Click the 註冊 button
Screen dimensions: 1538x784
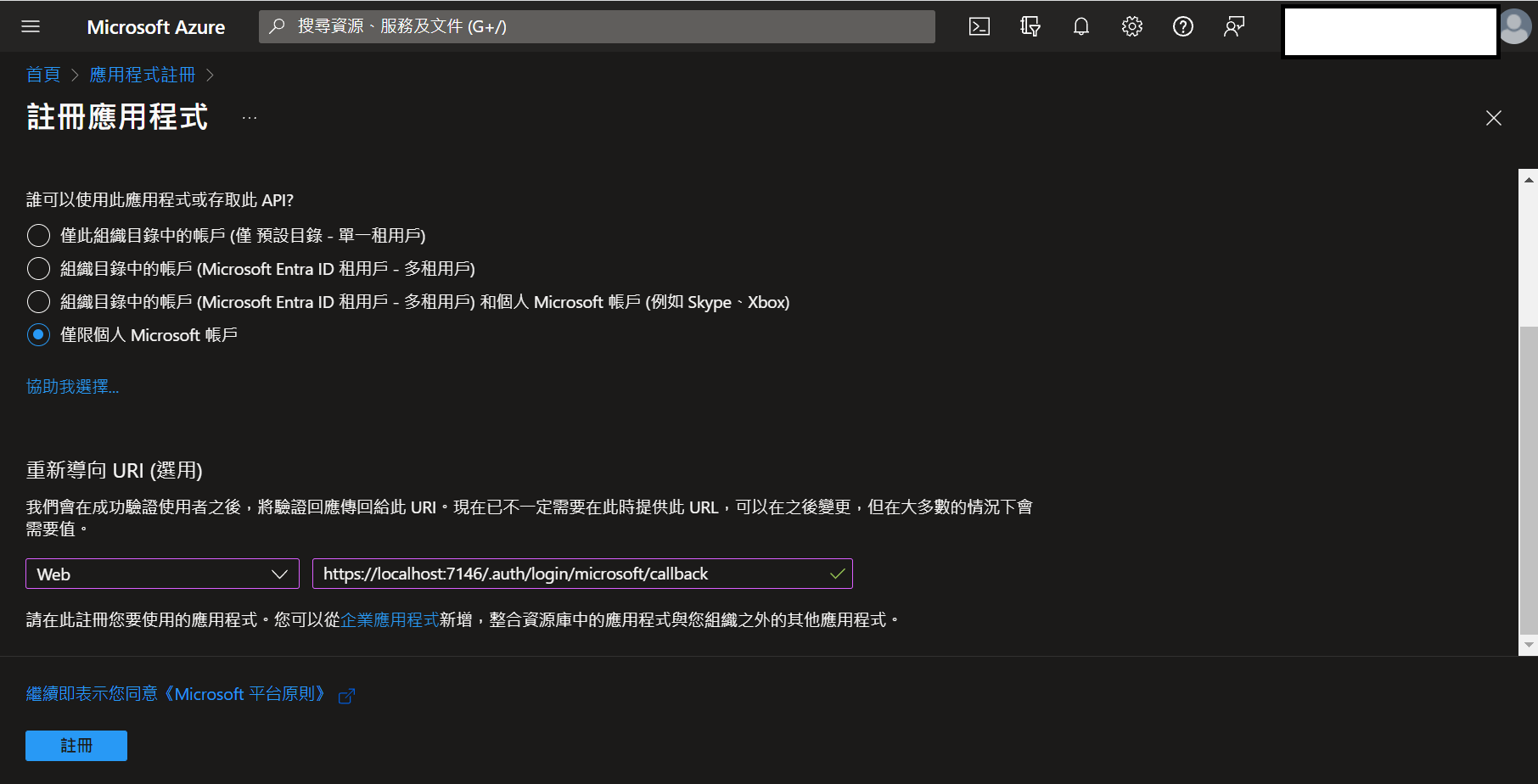click(76, 746)
